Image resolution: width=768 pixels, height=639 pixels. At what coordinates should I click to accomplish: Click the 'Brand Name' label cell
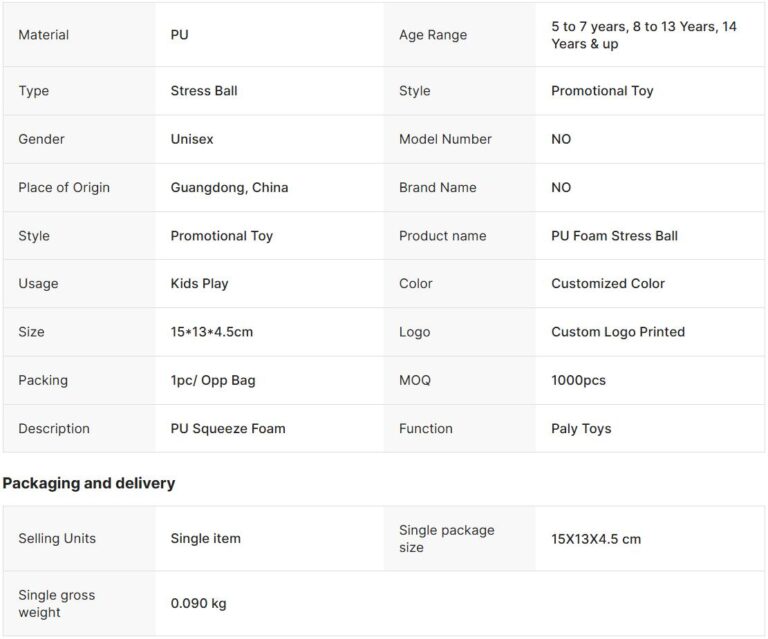pyautogui.click(x=437, y=188)
